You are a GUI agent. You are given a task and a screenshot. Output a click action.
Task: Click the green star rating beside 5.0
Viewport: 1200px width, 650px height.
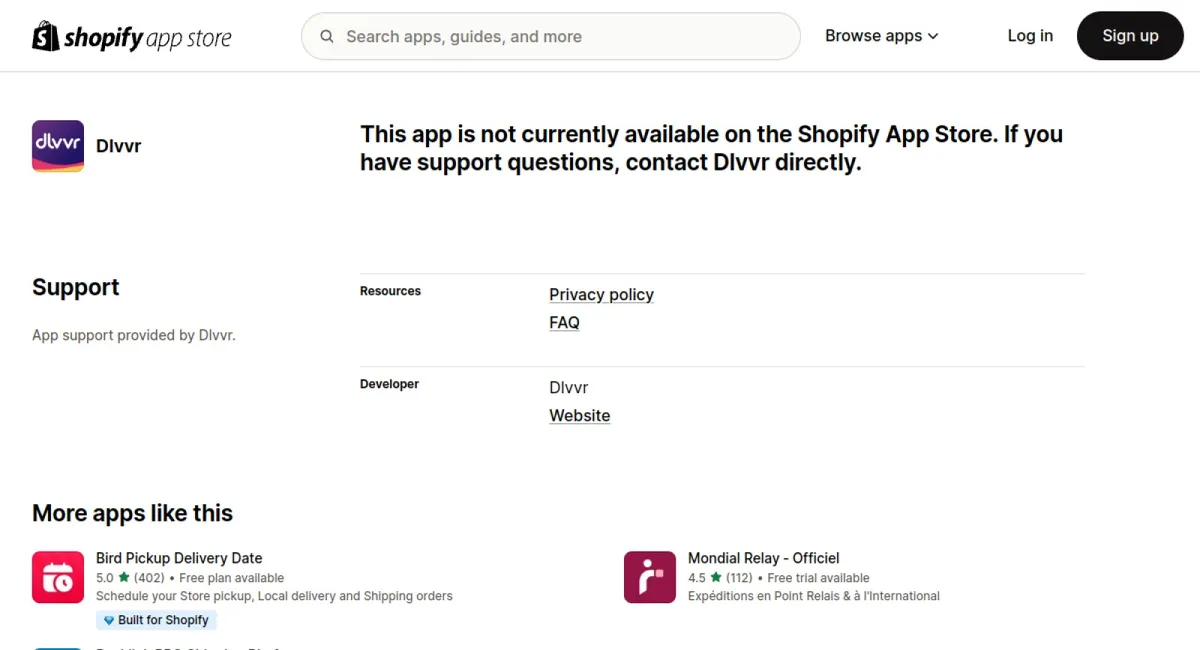(x=124, y=578)
